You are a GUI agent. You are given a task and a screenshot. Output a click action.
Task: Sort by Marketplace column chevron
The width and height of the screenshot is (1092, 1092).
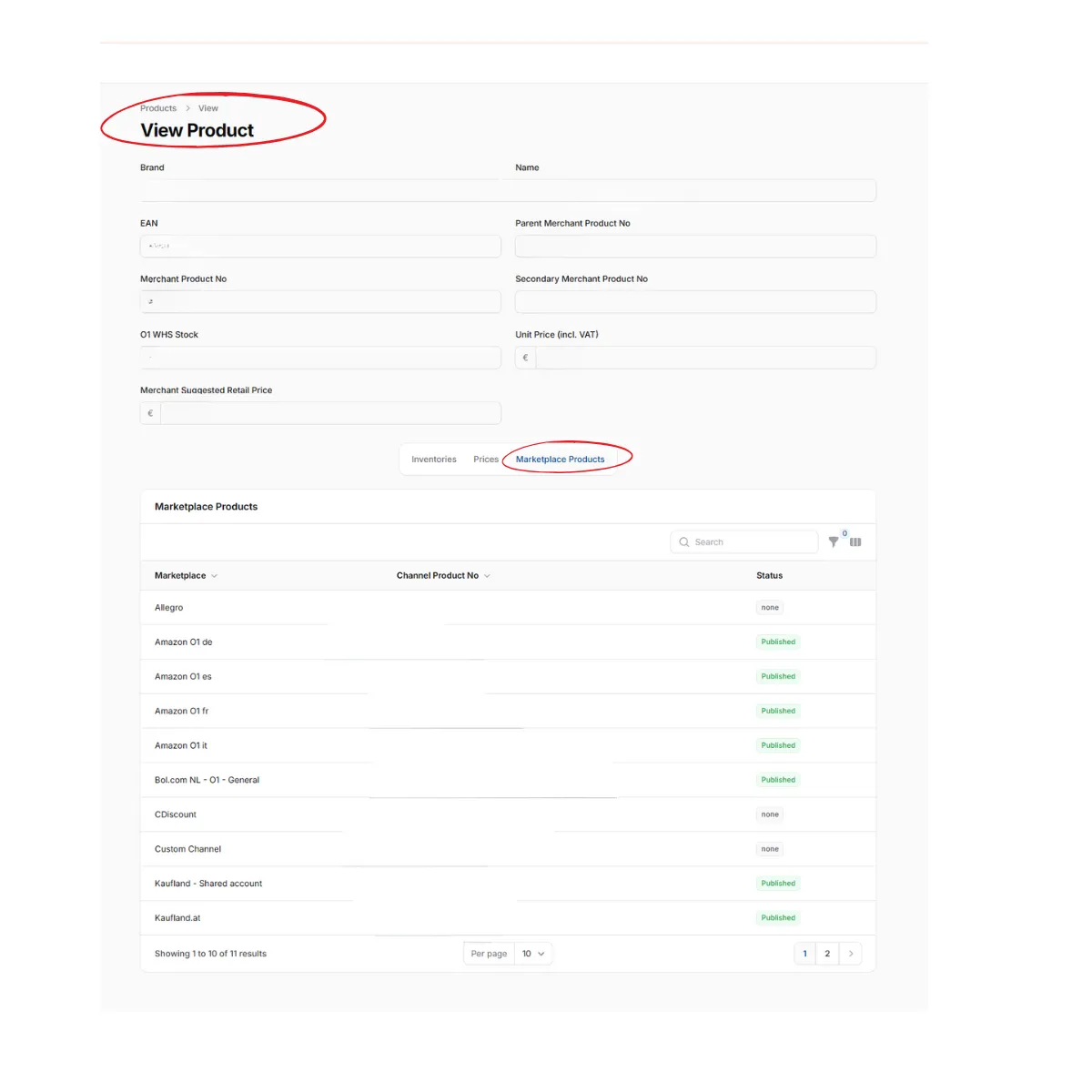pyautogui.click(x=214, y=576)
